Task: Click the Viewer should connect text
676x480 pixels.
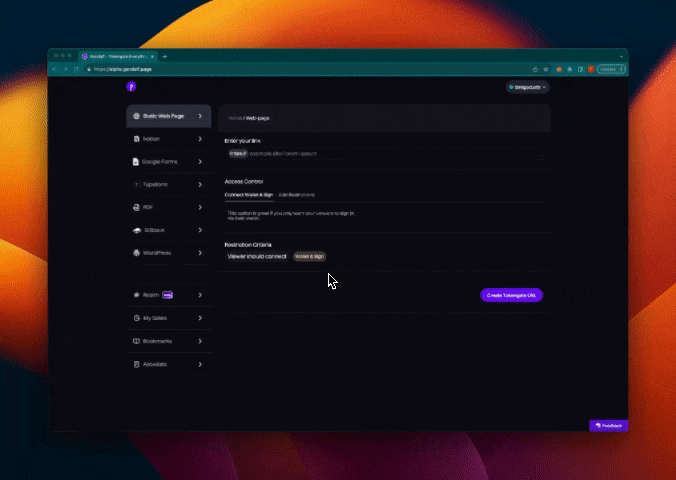Action: (257, 257)
